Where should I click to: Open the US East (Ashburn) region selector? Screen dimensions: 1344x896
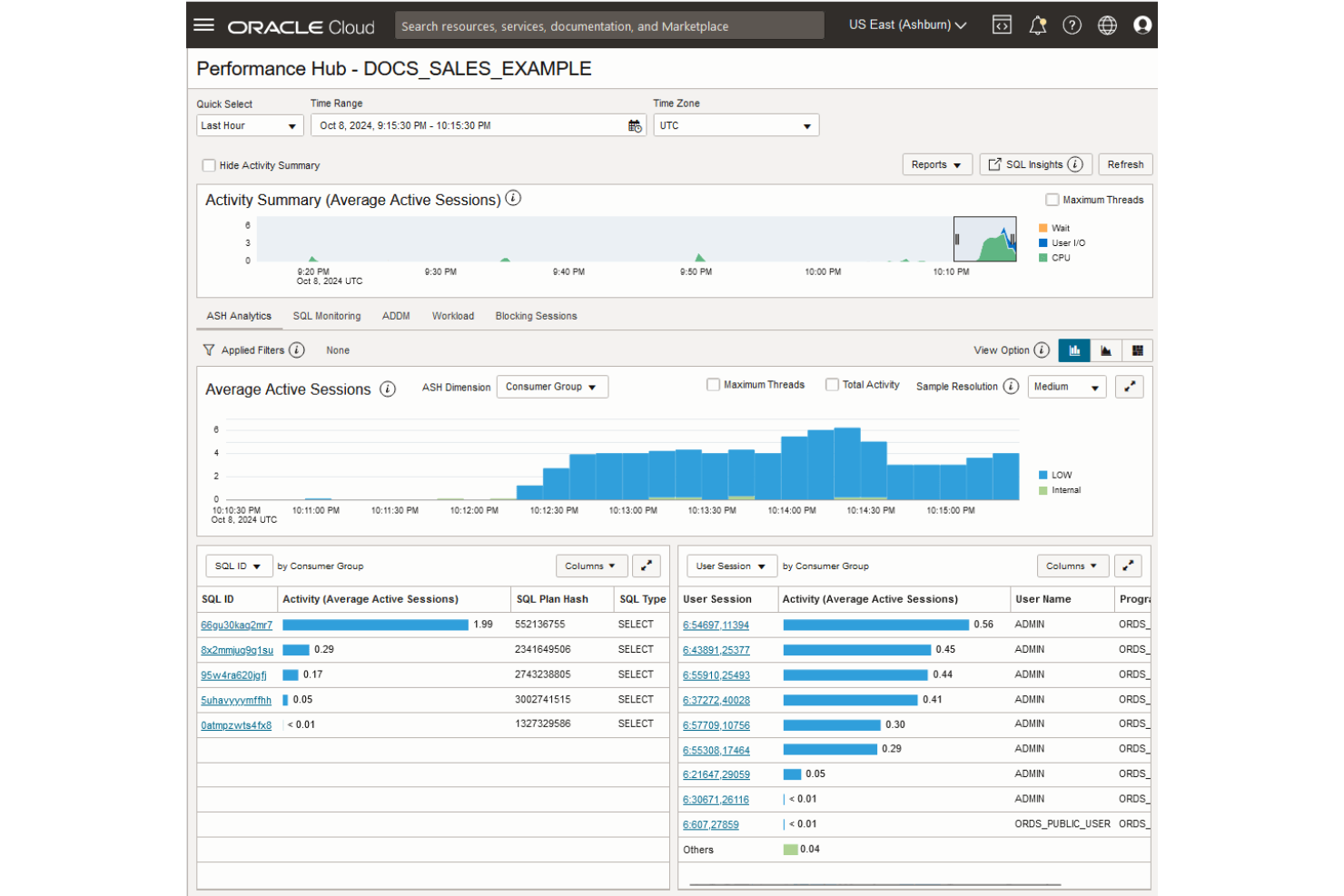907,25
